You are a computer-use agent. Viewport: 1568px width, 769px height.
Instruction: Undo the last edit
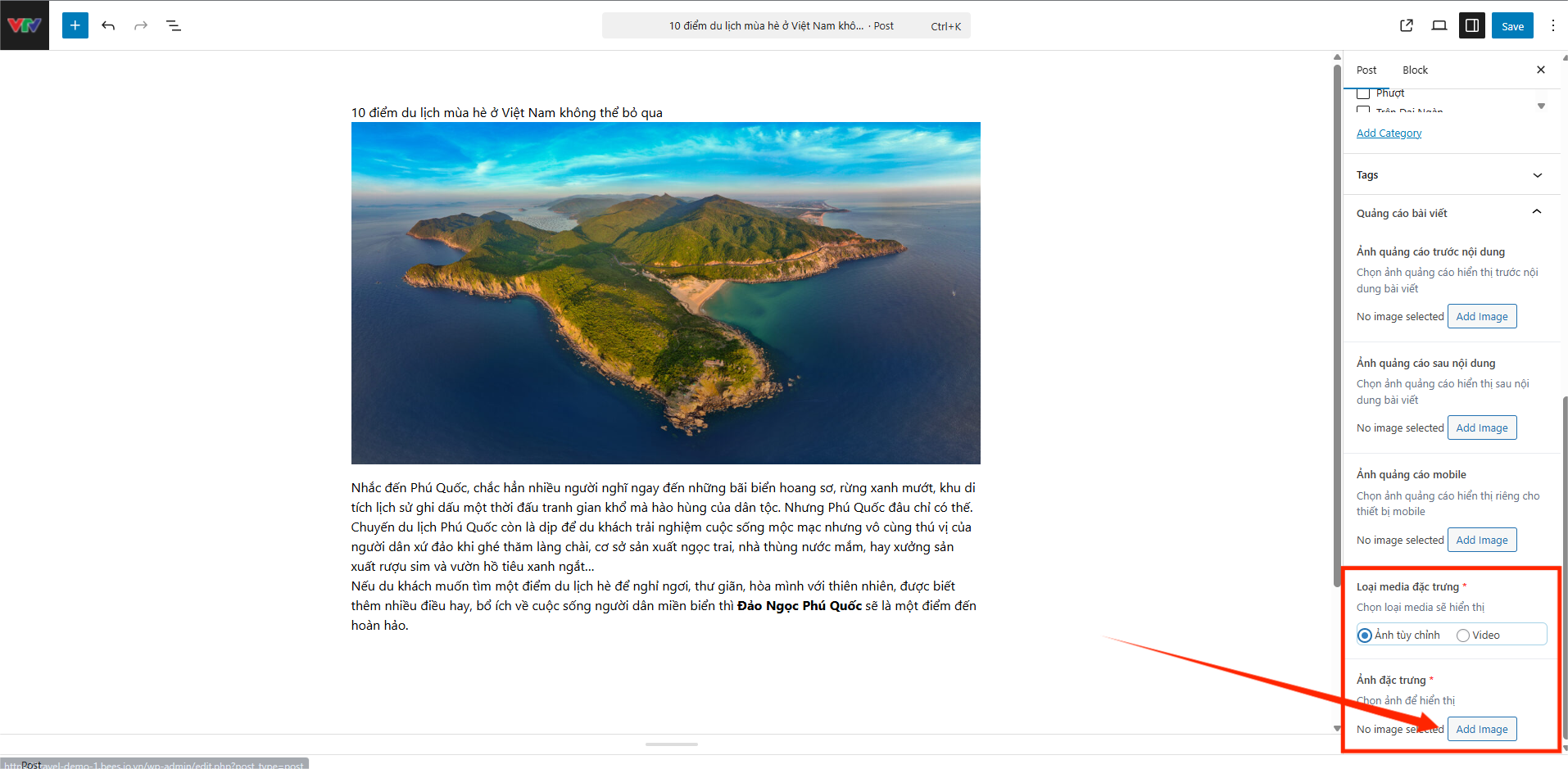108,25
